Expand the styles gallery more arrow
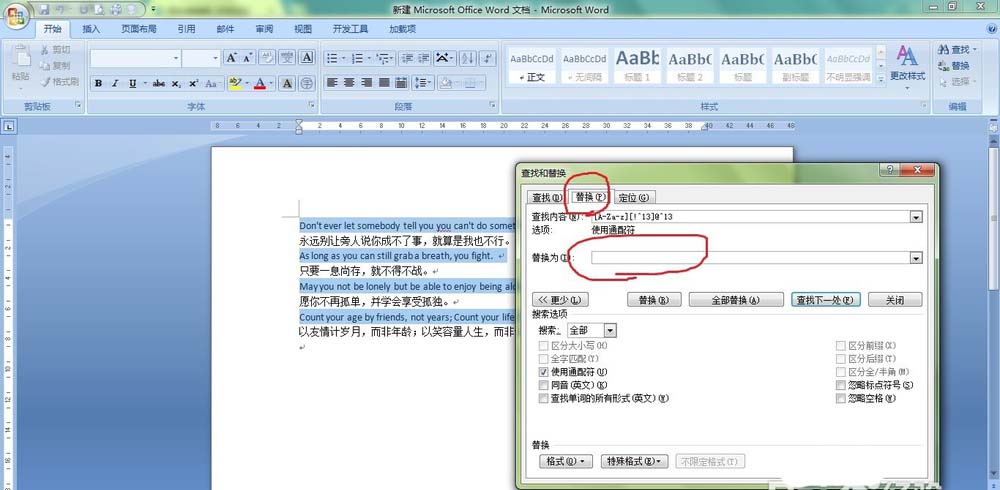 click(x=881, y=80)
